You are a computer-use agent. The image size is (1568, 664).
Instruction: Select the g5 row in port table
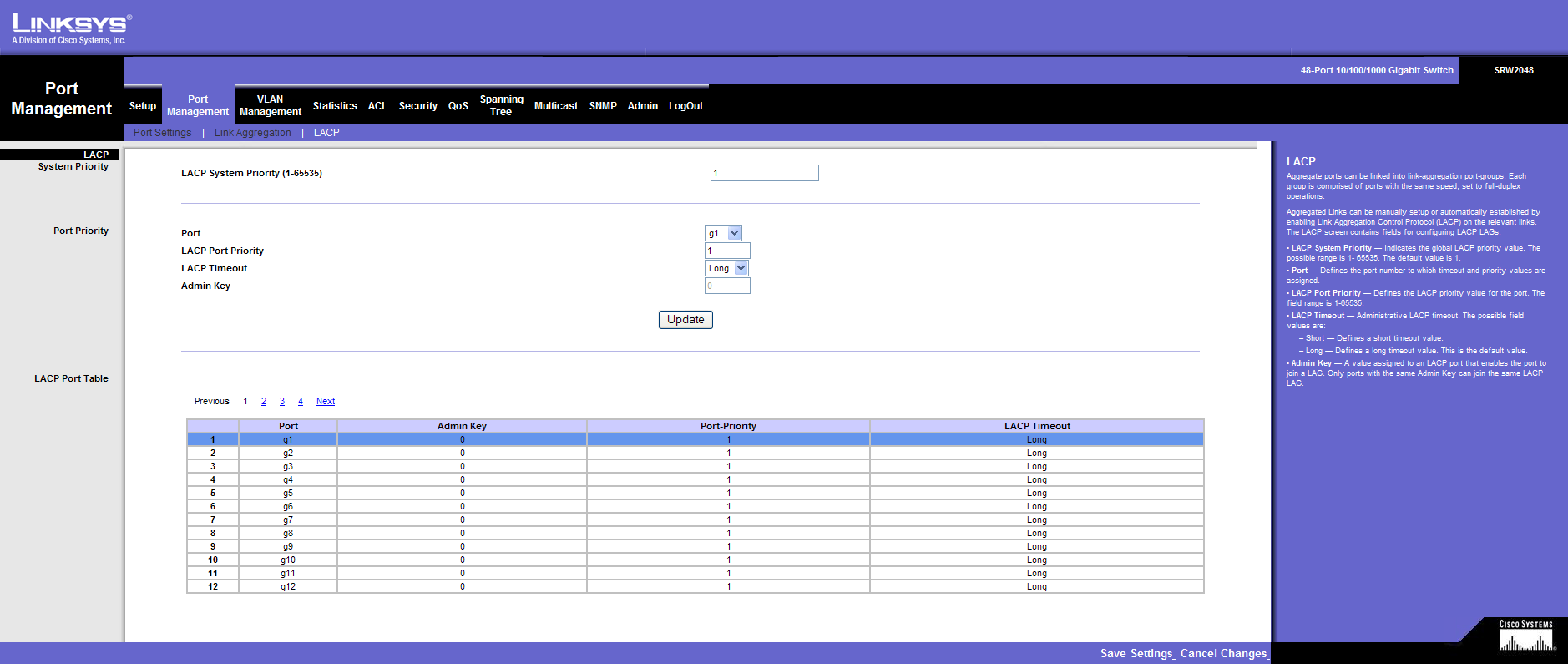(x=288, y=494)
